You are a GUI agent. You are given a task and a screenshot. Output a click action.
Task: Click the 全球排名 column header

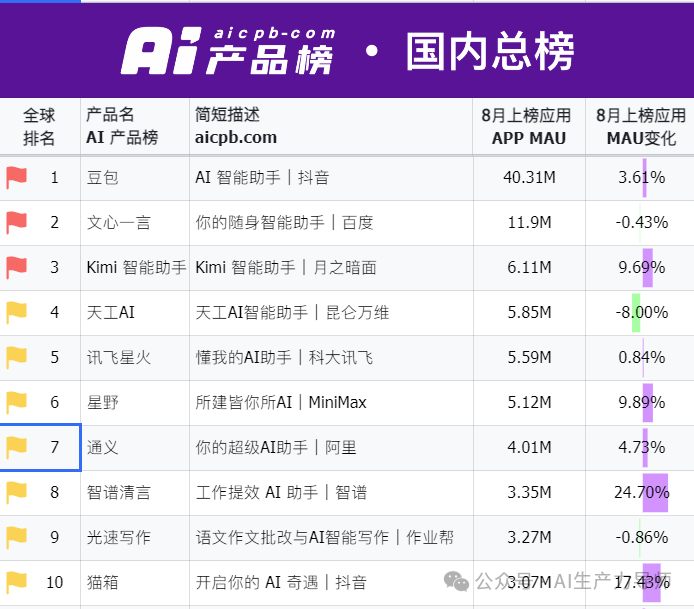tap(40, 127)
